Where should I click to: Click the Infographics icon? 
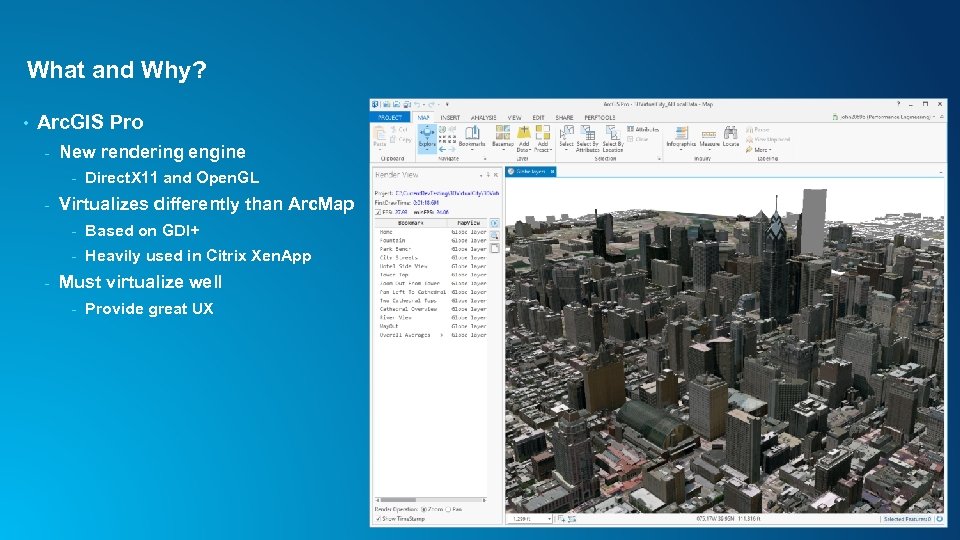point(681,132)
